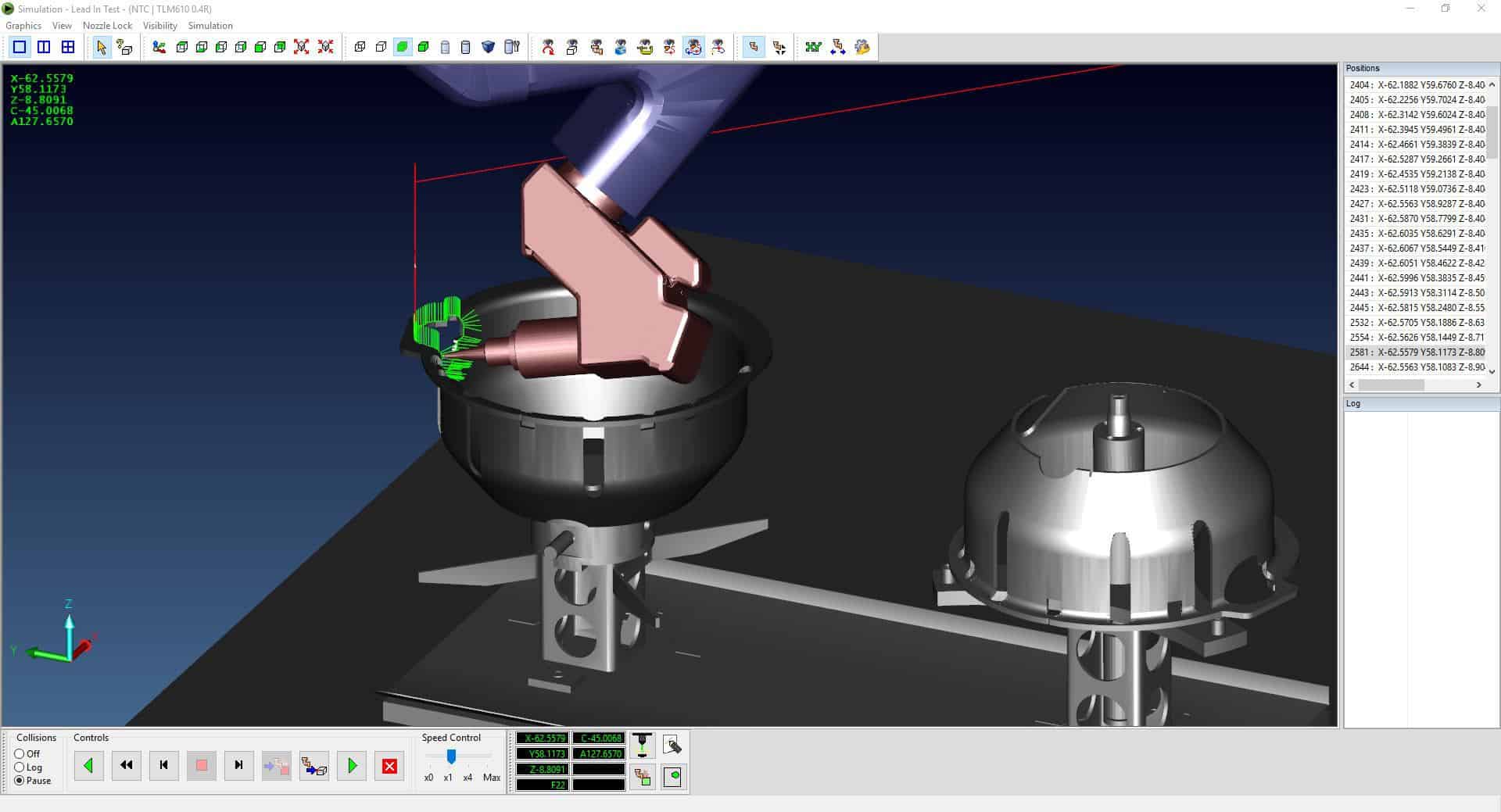Click first machine icon with red arrow
The height and width of the screenshot is (812, 1501).
548,47
